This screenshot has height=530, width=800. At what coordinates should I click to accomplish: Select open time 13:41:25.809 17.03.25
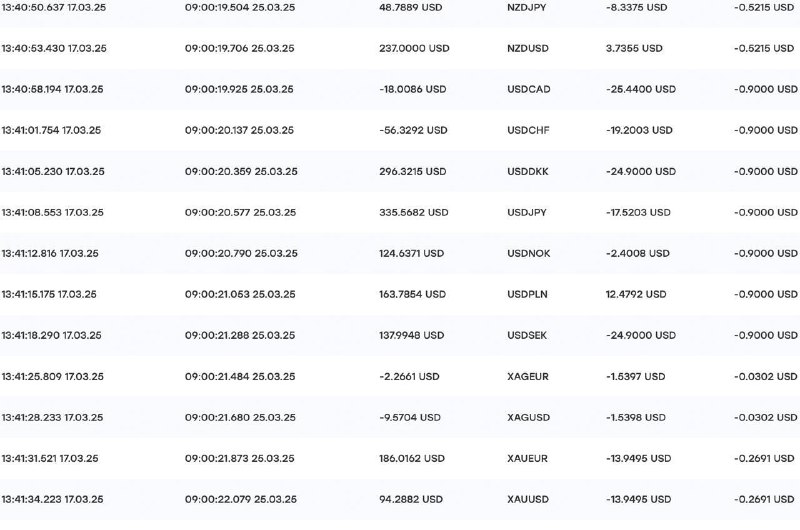click(53, 376)
